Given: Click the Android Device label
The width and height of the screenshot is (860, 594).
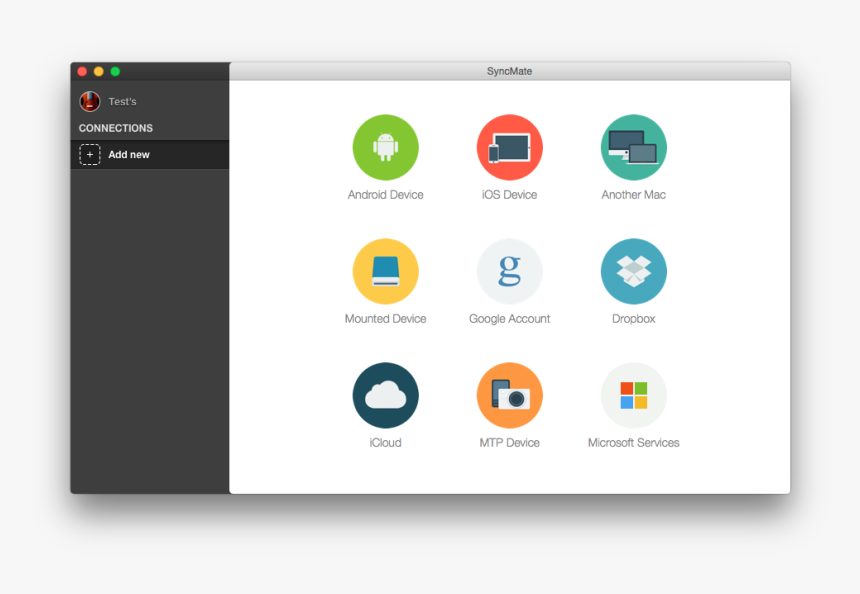Looking at the screenshot, I should point(386,195).
